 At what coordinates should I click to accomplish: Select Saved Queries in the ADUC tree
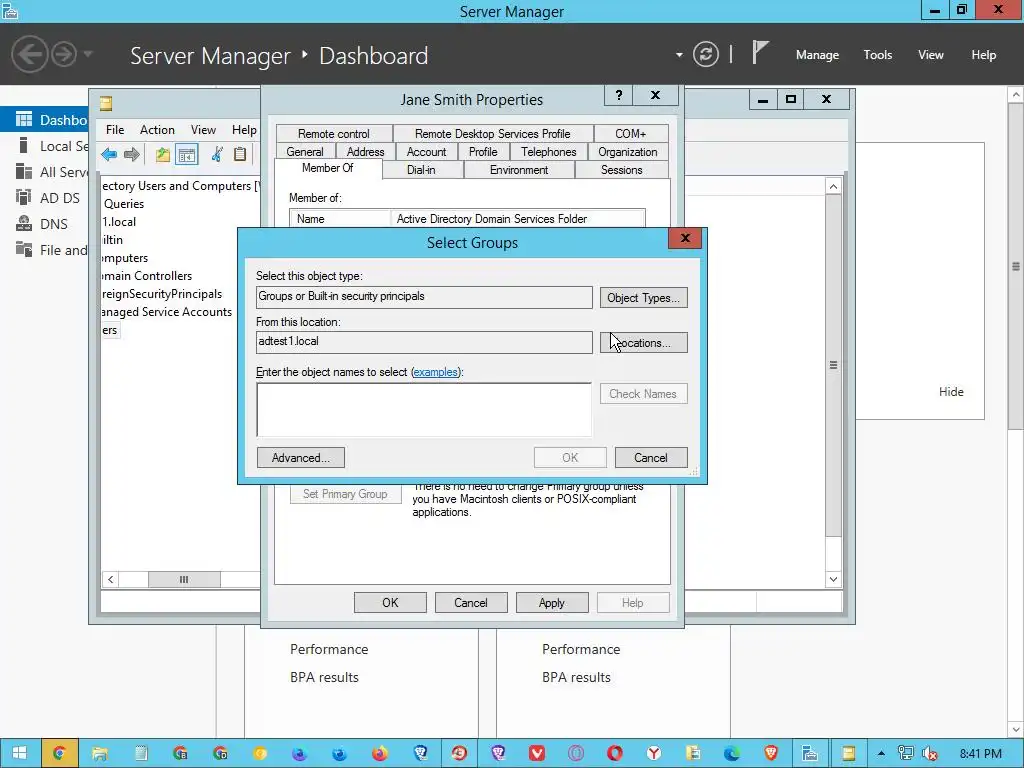(x=123, y=204)
